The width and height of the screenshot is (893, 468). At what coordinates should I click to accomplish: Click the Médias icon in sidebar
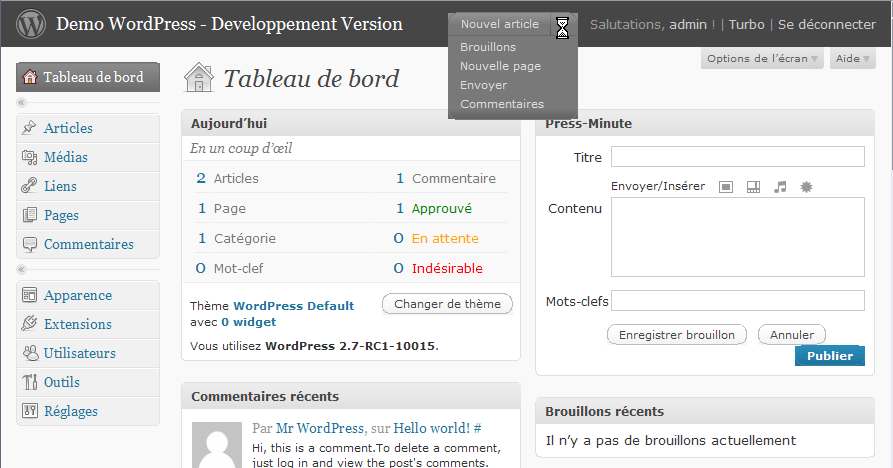click(x=29, y=157)
